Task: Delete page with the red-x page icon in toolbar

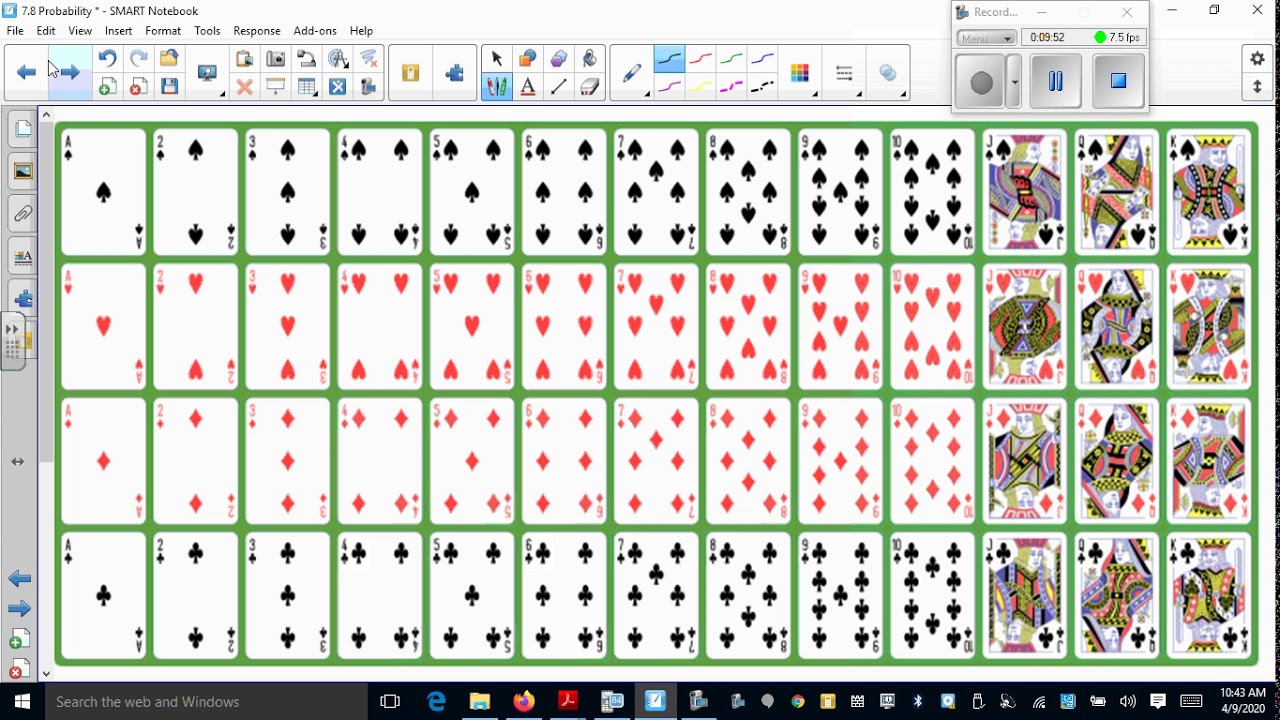Action: pyautogui.click(x=138, y=87)
